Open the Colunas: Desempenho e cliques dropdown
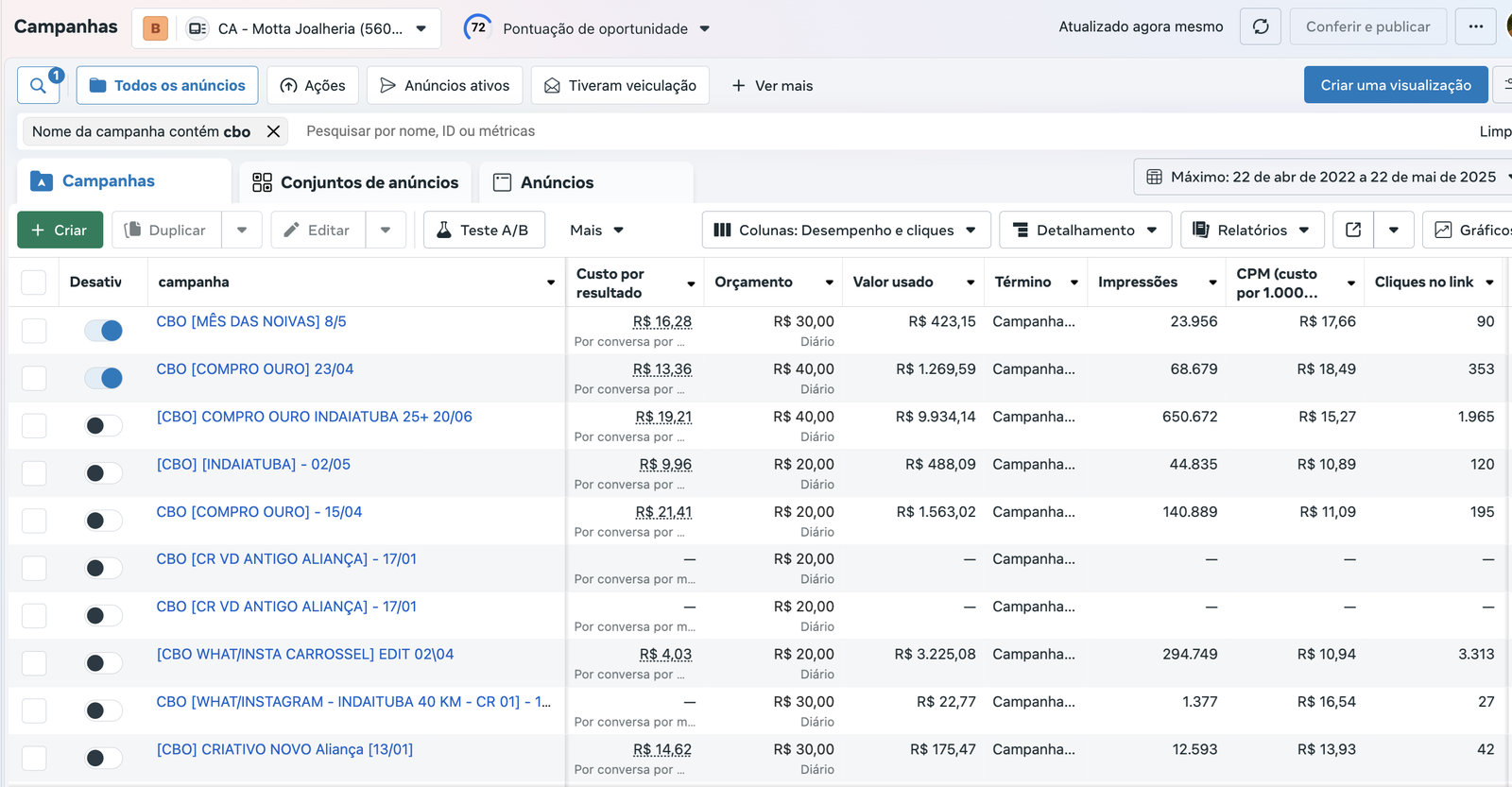 click(x=846, y=230)
